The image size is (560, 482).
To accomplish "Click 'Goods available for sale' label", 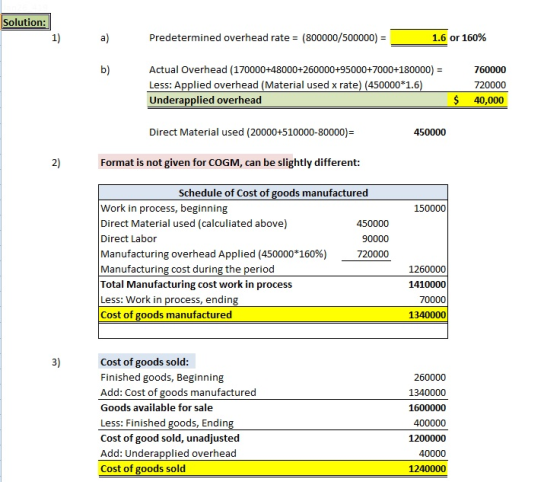I will [x=156, y=408].
